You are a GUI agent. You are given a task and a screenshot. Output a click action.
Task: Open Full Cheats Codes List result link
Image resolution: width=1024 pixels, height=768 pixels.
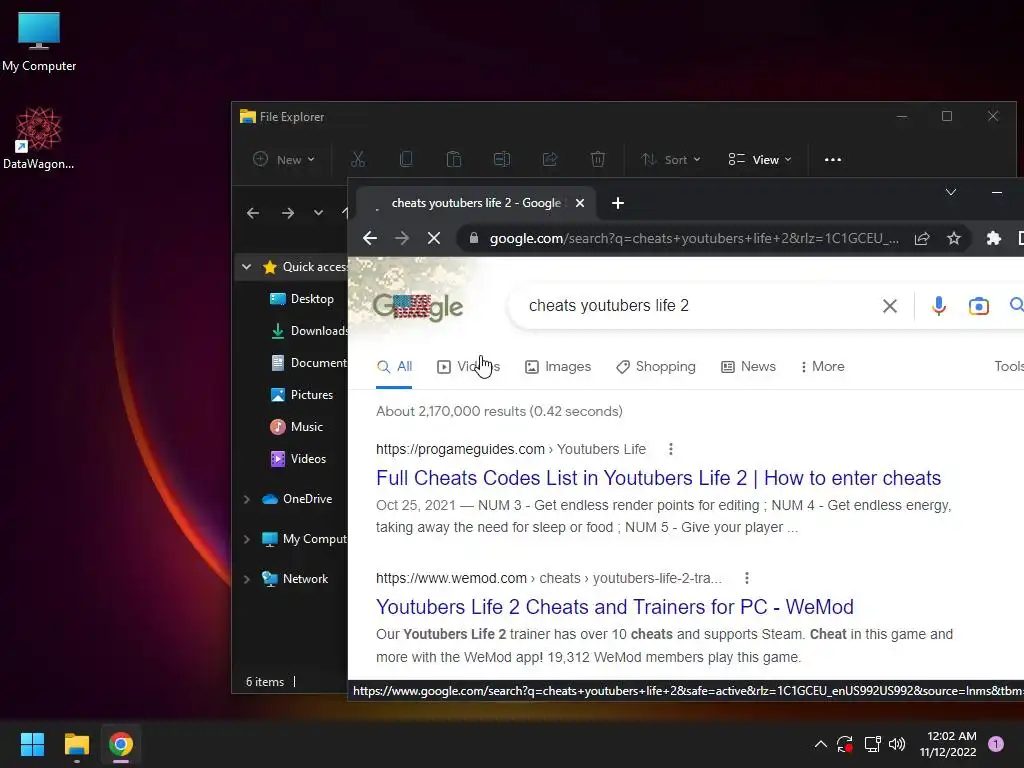[x=658, y=478]
